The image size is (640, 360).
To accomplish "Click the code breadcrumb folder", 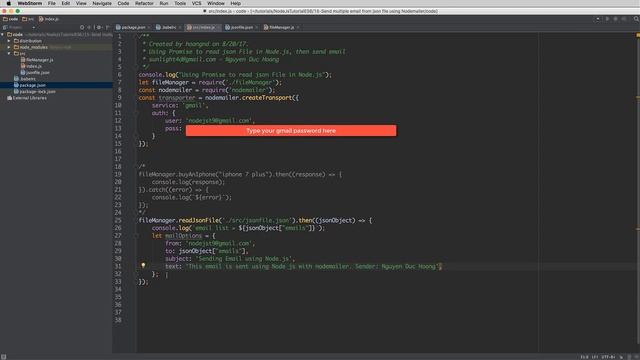I will (x=11, y=19).
